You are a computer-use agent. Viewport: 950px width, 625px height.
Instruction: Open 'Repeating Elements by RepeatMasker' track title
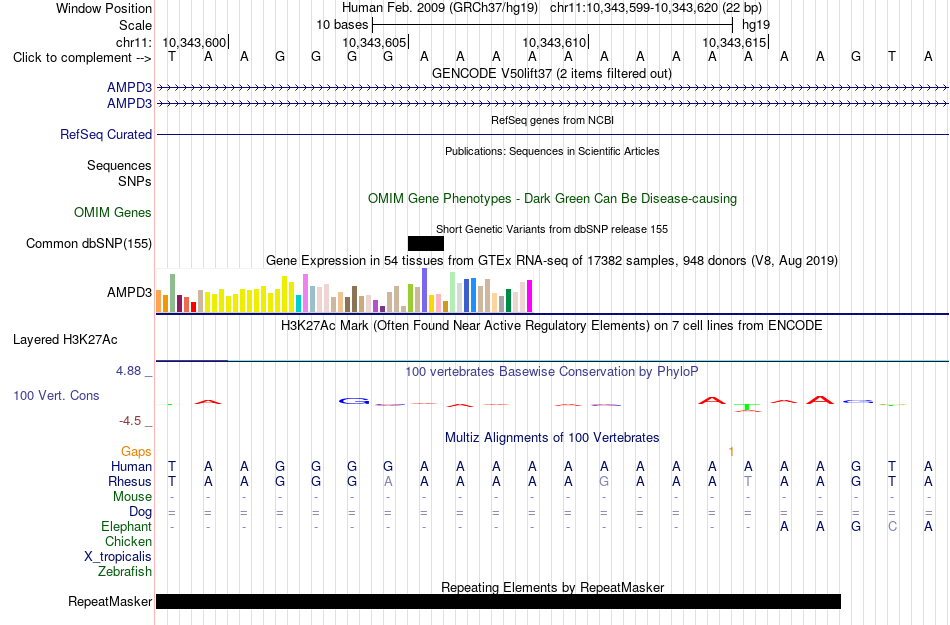coord(552,587)
